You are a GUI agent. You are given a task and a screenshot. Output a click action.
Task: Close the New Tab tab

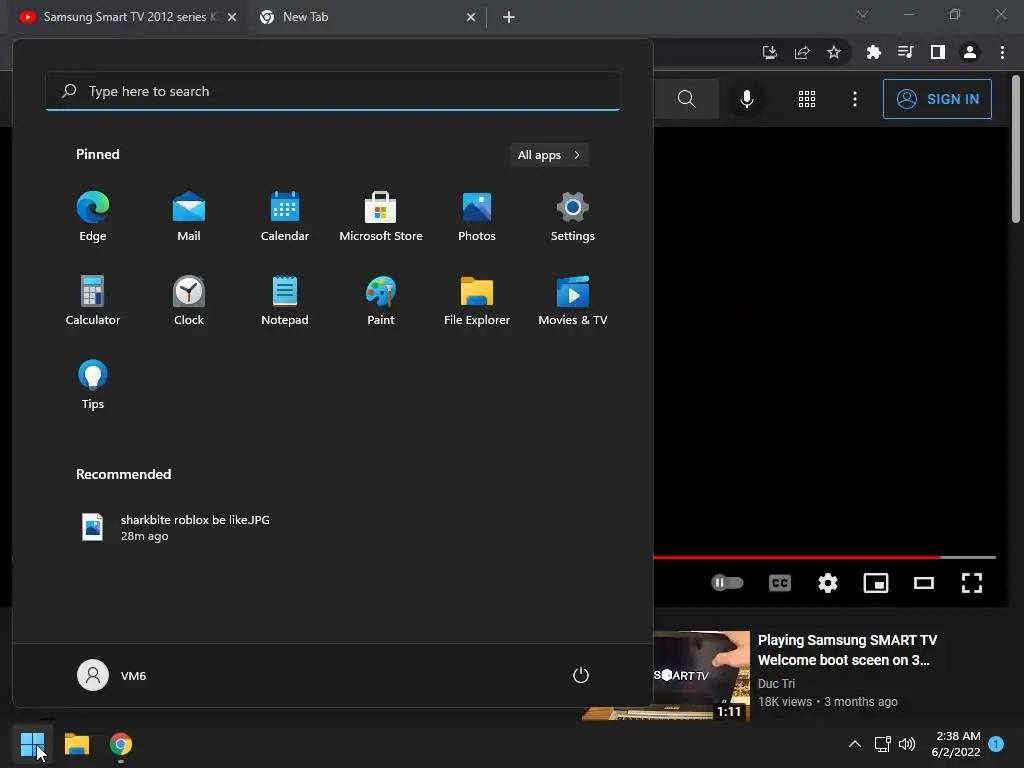pos(471,17)
